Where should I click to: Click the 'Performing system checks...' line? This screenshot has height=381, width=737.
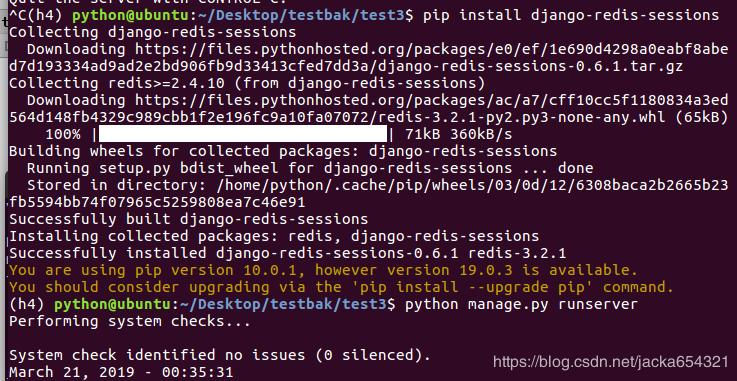pyautogui.click(x=130, y=321)
